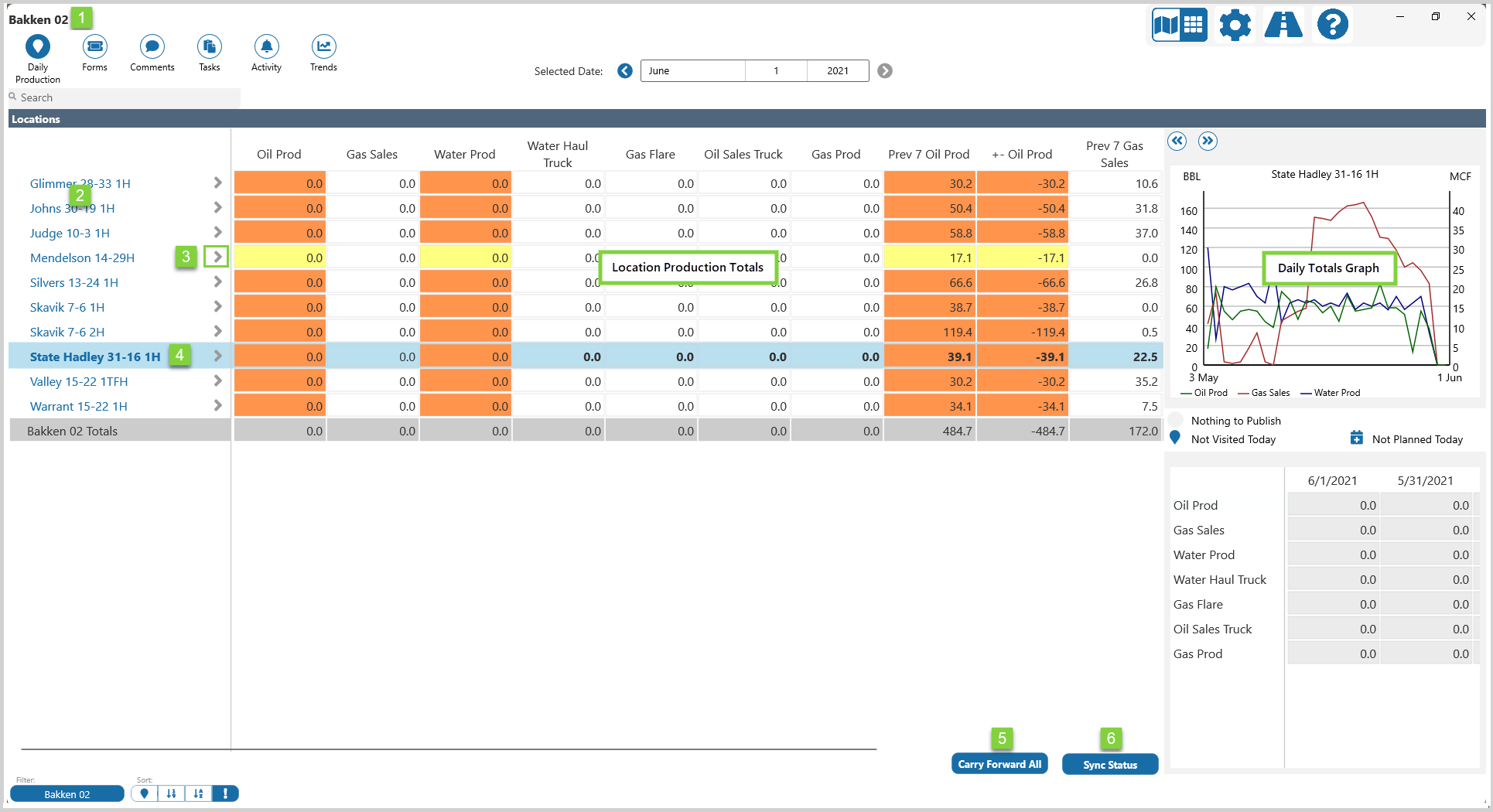Toggle sort by exclamation priority
Image resolution: width=1493 pixels, height=812 pixels.
(x=225, y=793)
